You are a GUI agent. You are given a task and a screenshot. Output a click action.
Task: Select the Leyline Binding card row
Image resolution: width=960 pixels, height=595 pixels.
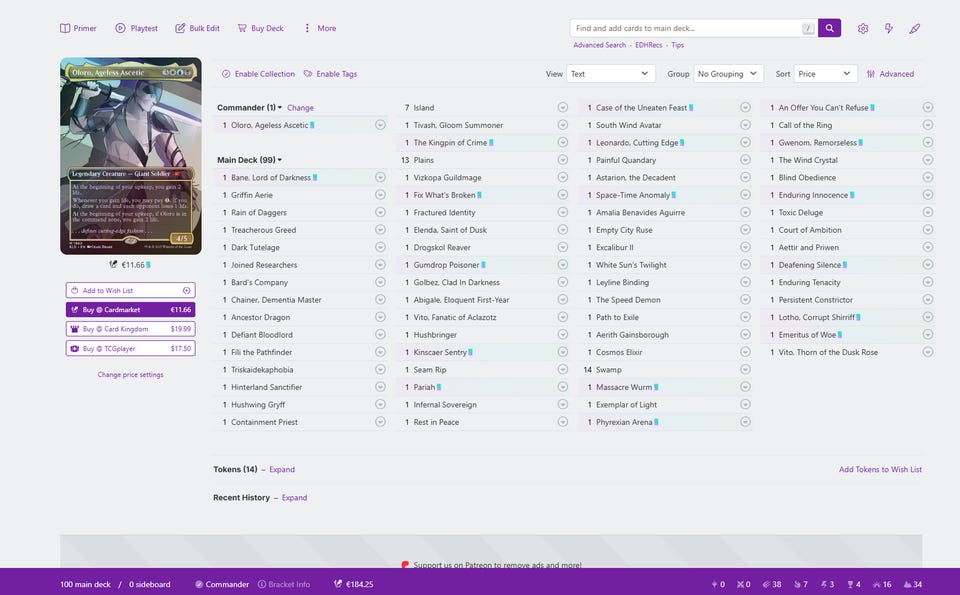[x=668, y=282]
